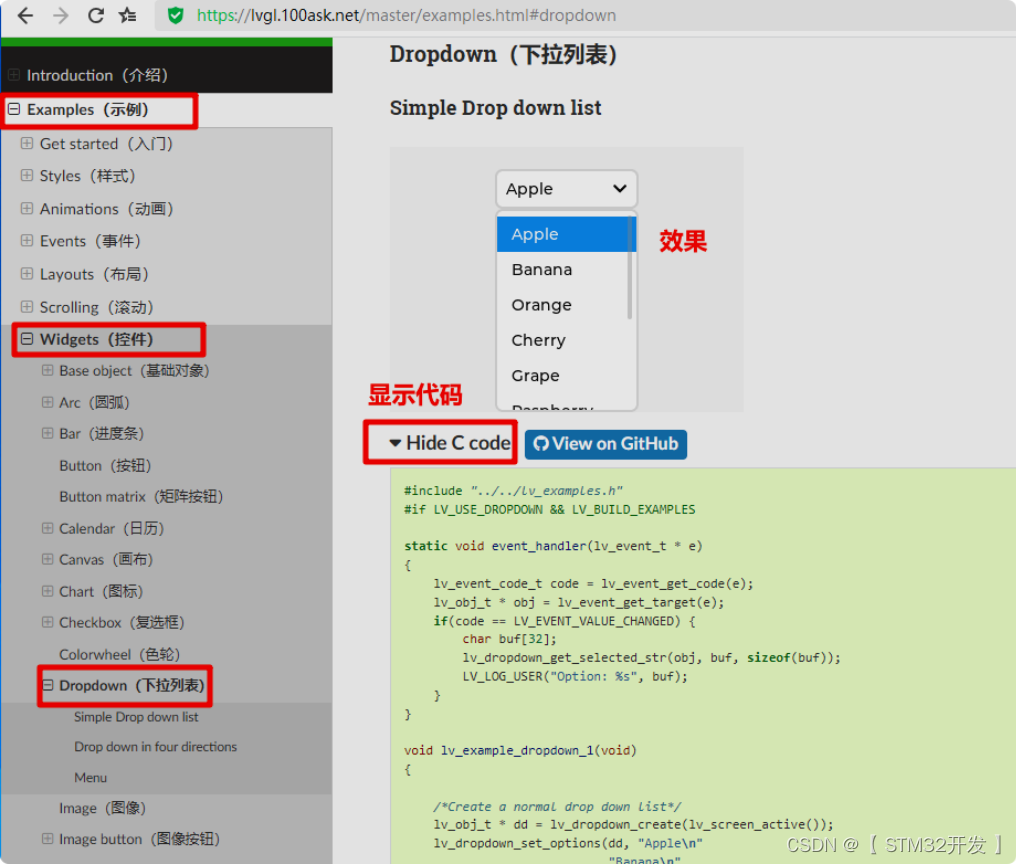Open the Image (图像) page
The height and width of the screenshot is (864, 1016).
tap(102, 808)
